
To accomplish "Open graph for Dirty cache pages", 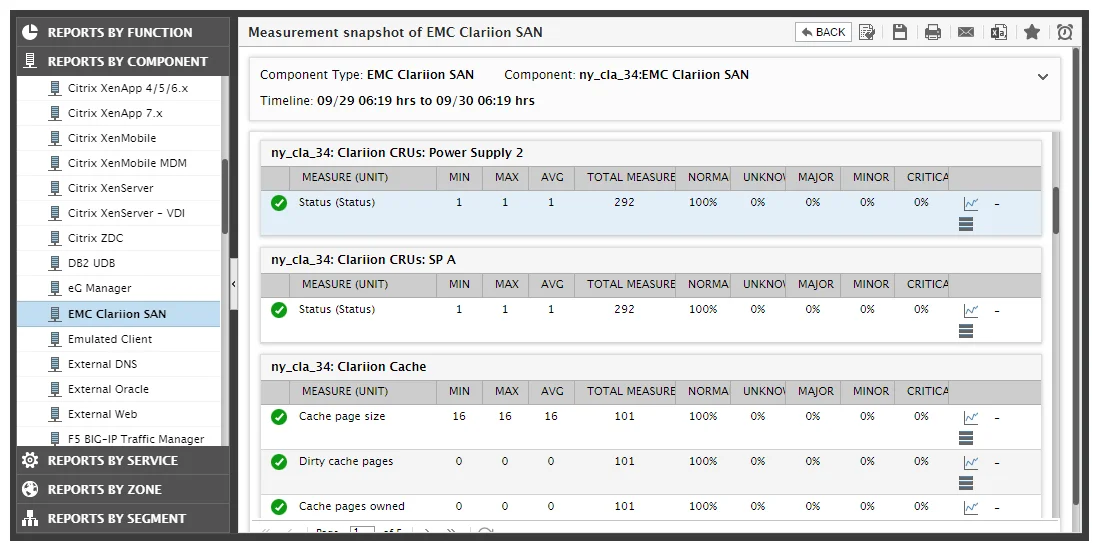I will pos(971,463).
